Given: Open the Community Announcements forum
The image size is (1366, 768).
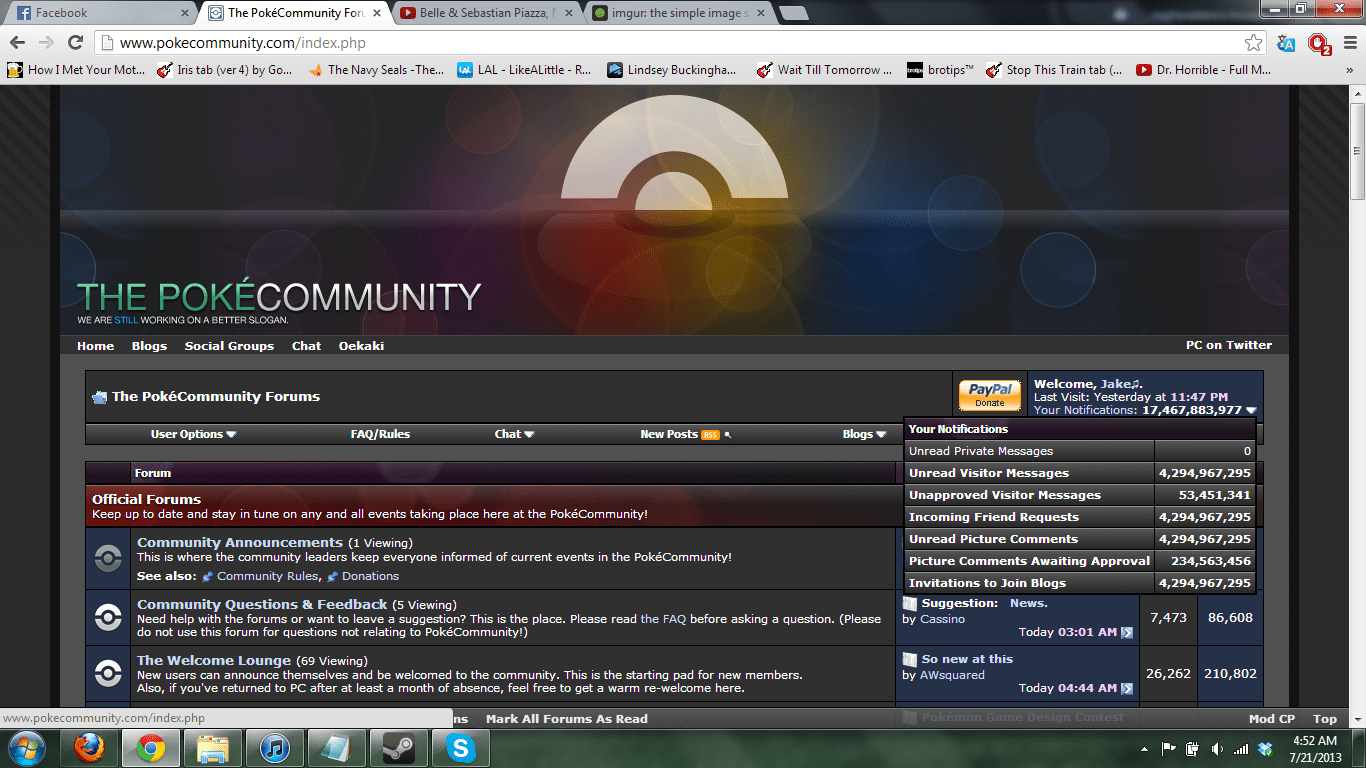Looking at the screenshot, I should click(x=240, y=542).
